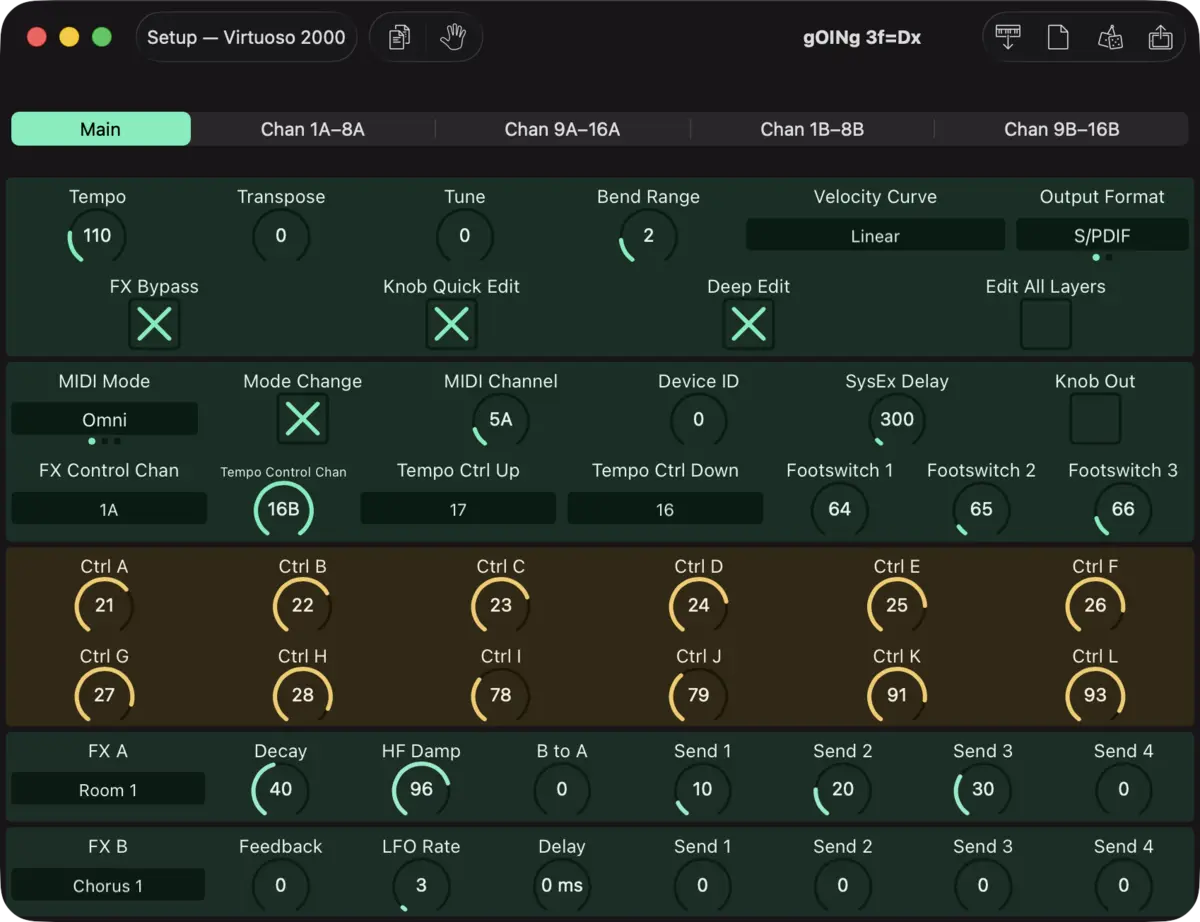Enable the Knob Out checkbox
The width and height of the screenshot is (1200, 922).
(x=1095, y=419)
